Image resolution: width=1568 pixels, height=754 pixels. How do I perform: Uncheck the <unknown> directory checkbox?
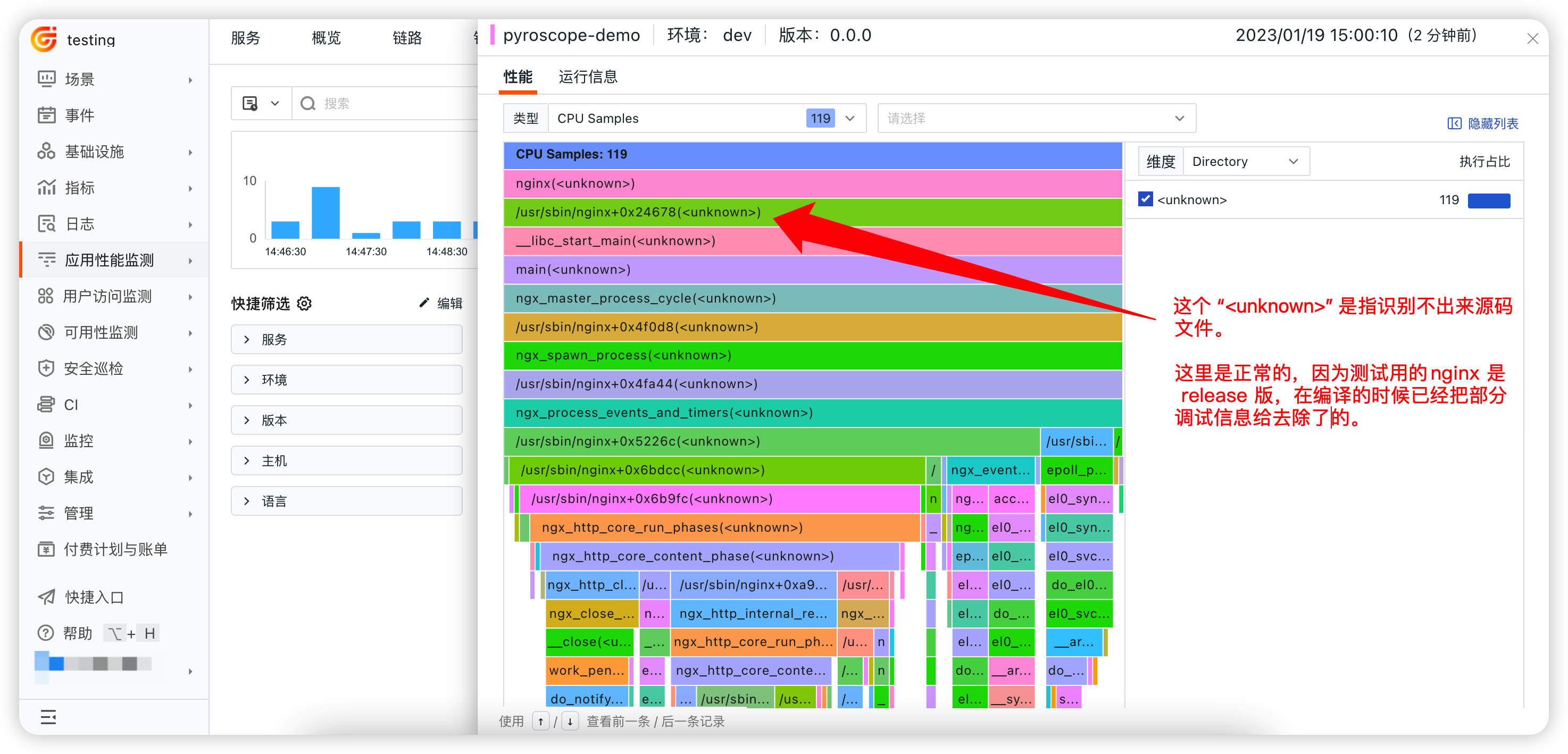(x=1145, y=199)
